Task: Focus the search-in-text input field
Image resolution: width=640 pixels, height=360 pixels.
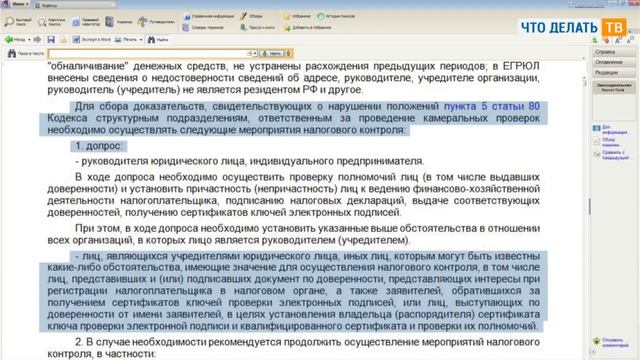Action: tap(149, 53)
